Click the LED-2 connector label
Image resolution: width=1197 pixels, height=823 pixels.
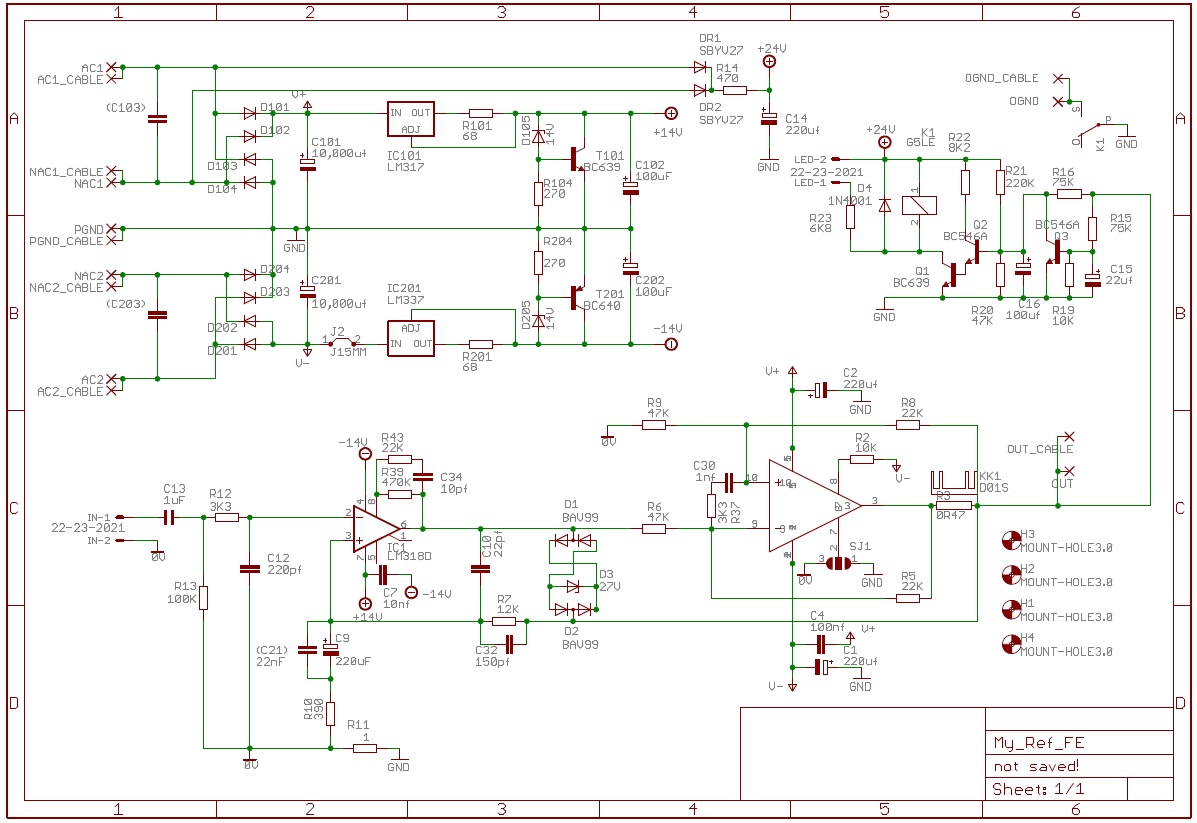[x=810, y=160]
